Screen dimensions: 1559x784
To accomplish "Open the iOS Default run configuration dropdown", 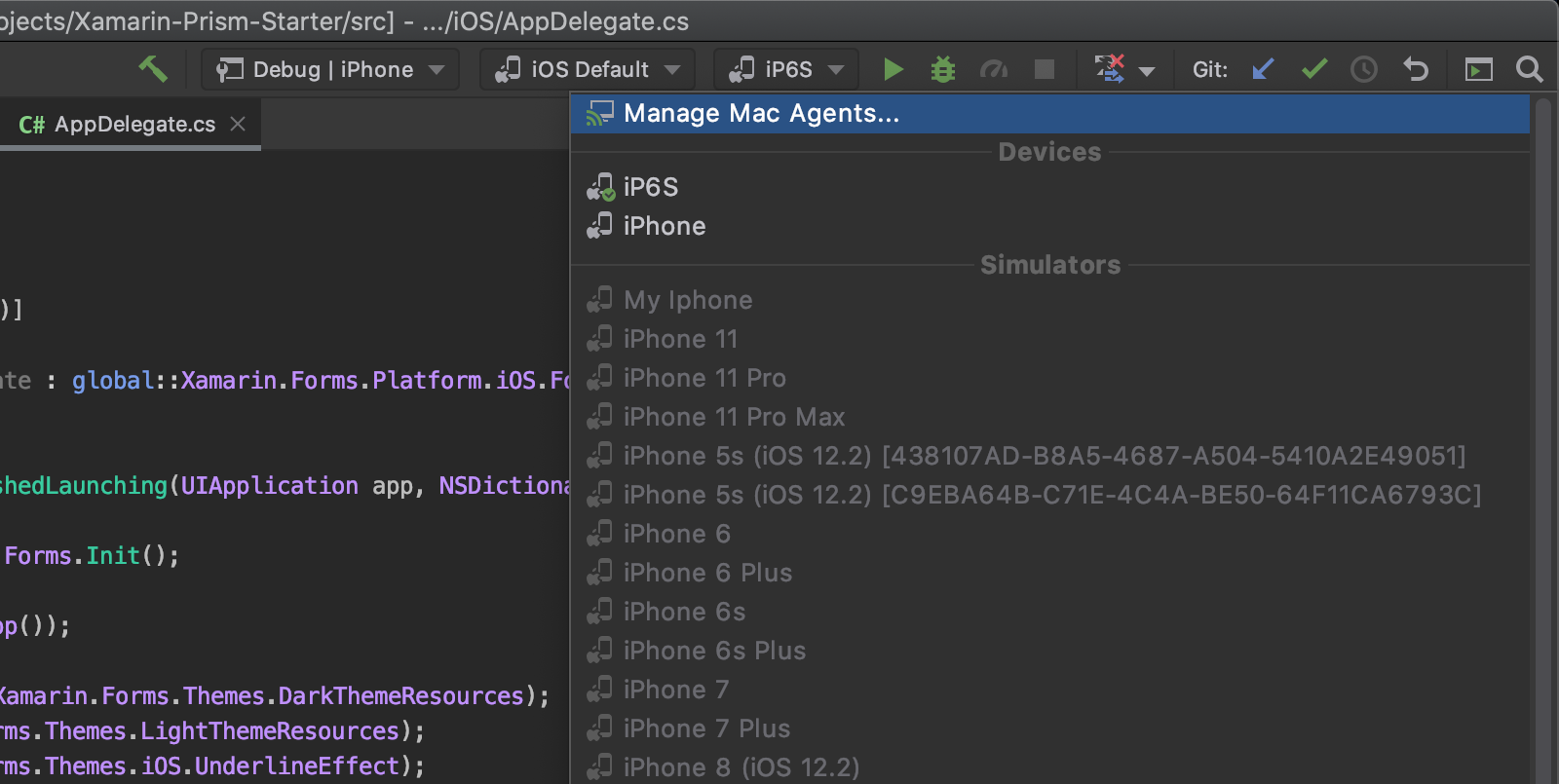I will (588, 69).
